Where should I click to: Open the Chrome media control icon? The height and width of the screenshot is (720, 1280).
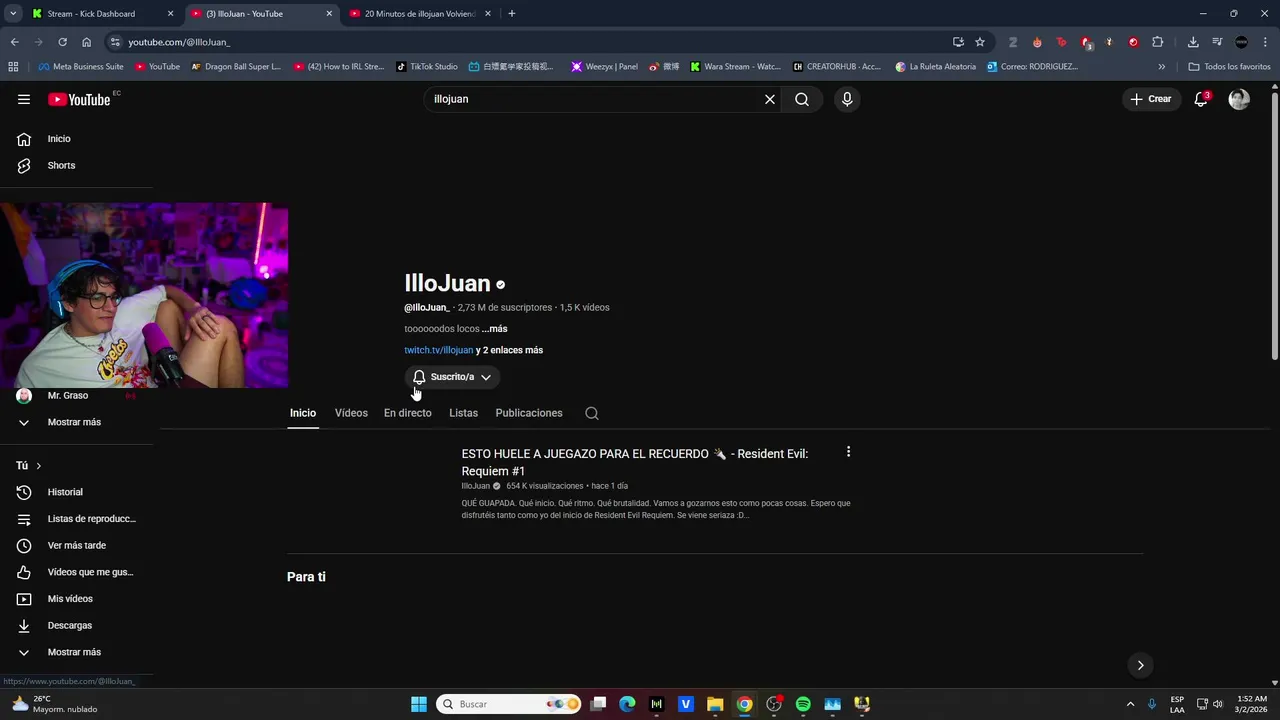1217,42
